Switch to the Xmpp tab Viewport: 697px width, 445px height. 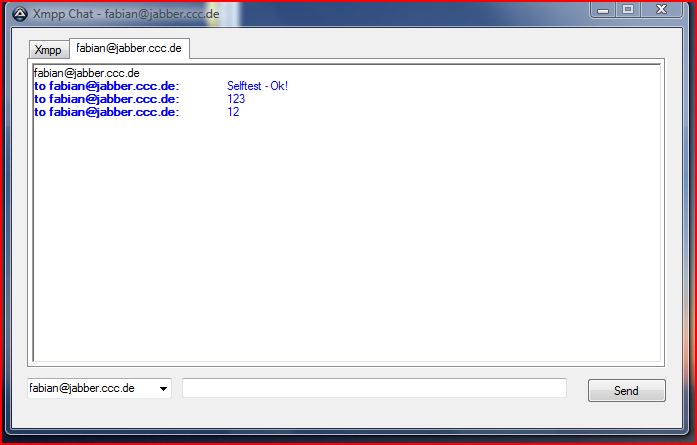[48, 50]
